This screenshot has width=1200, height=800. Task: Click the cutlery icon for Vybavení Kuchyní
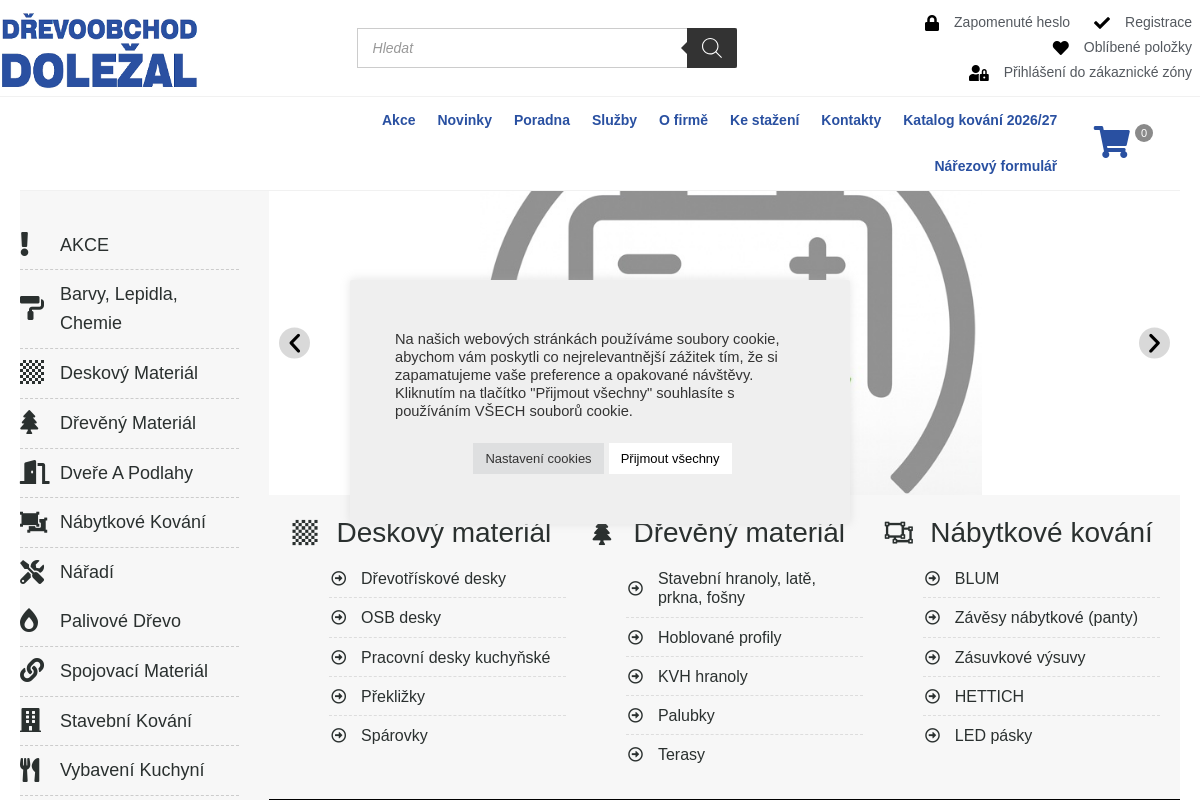point(30,770)
